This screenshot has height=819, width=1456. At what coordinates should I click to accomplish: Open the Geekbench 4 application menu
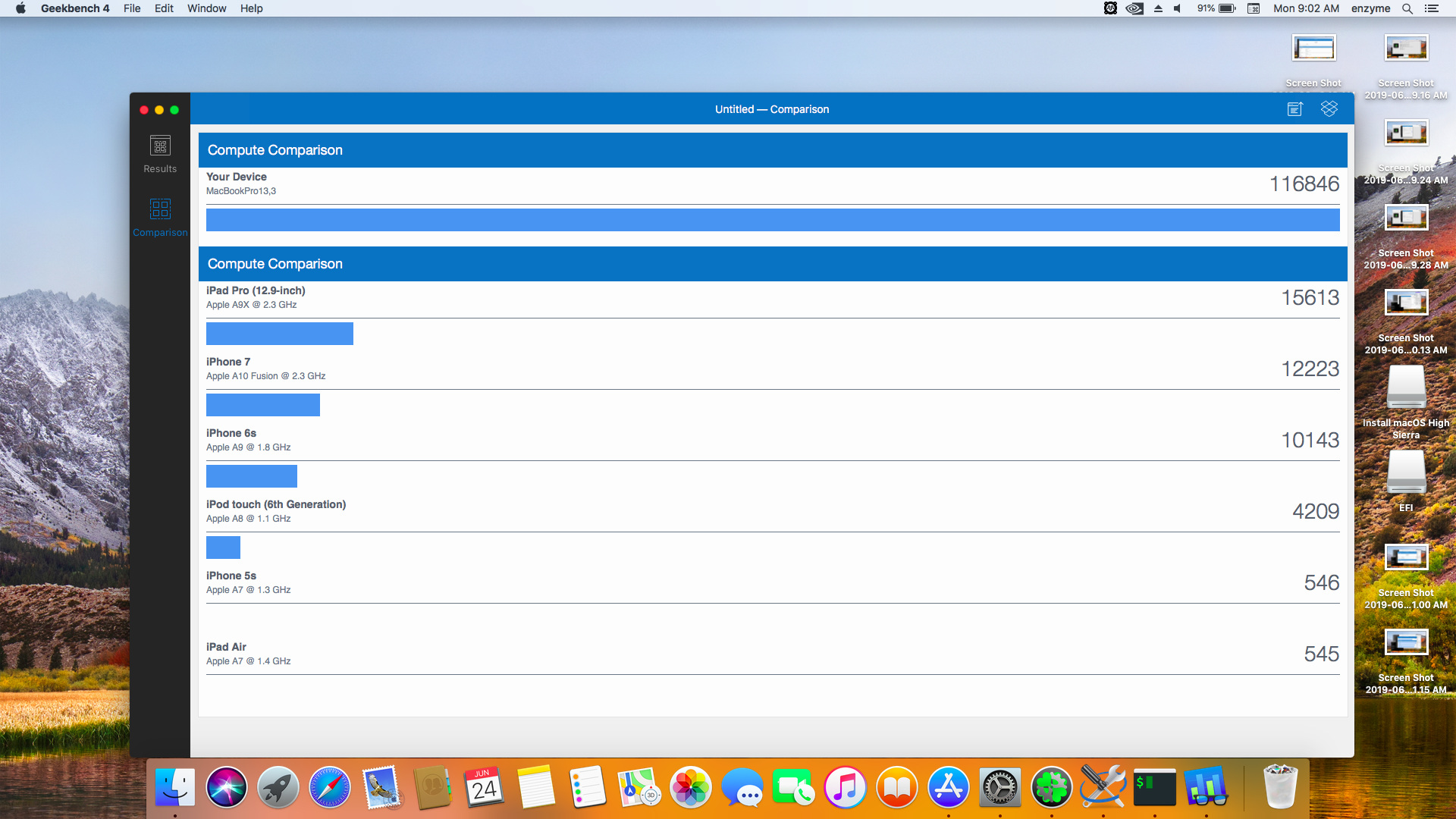click(x=75, y=8)
